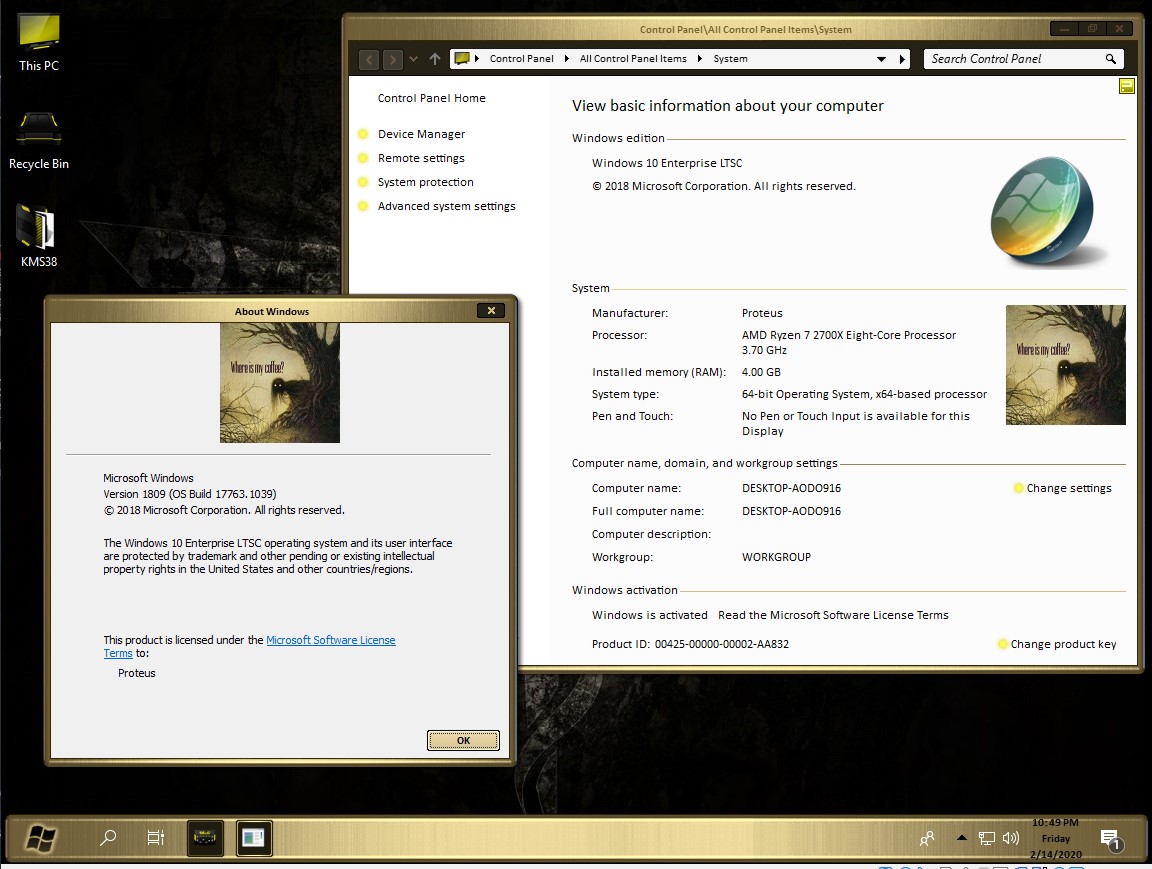Select the Recycle Bin desktop icon
This screenshot has height=869, width=1152.
click(x=39, y=140)
